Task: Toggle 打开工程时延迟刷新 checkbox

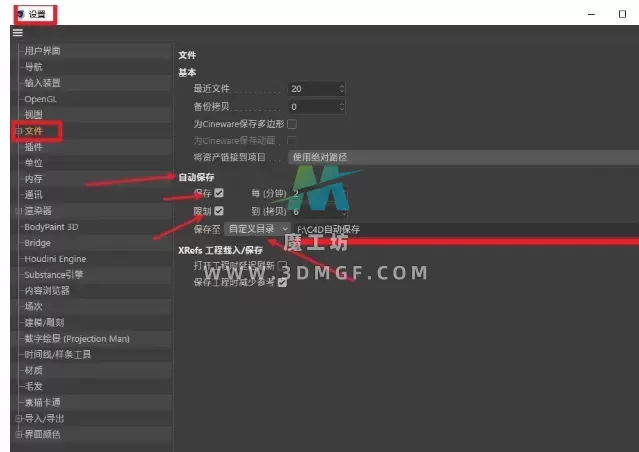Action: coord(282,265)
